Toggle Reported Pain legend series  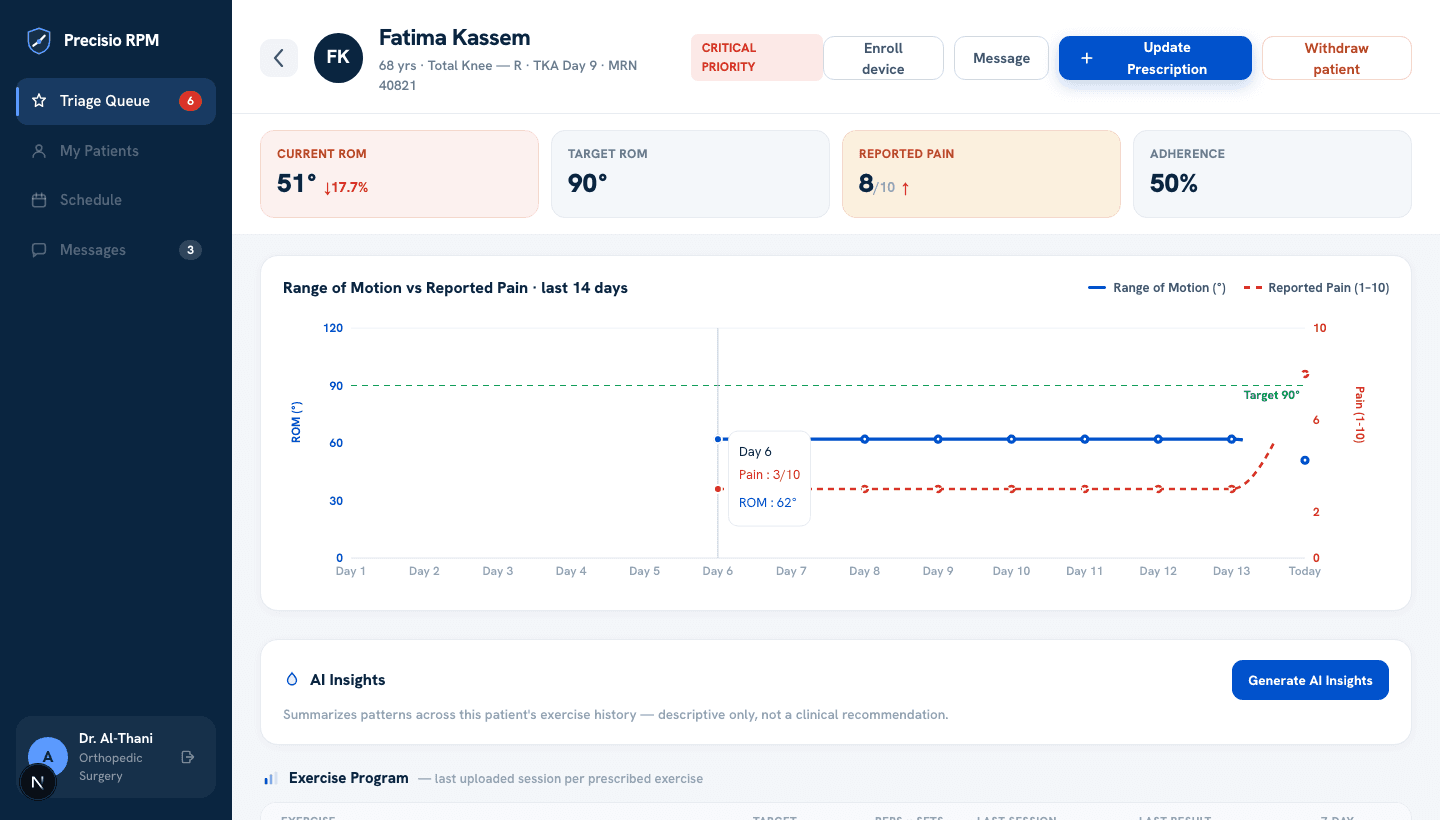(x=1316, y=288)
